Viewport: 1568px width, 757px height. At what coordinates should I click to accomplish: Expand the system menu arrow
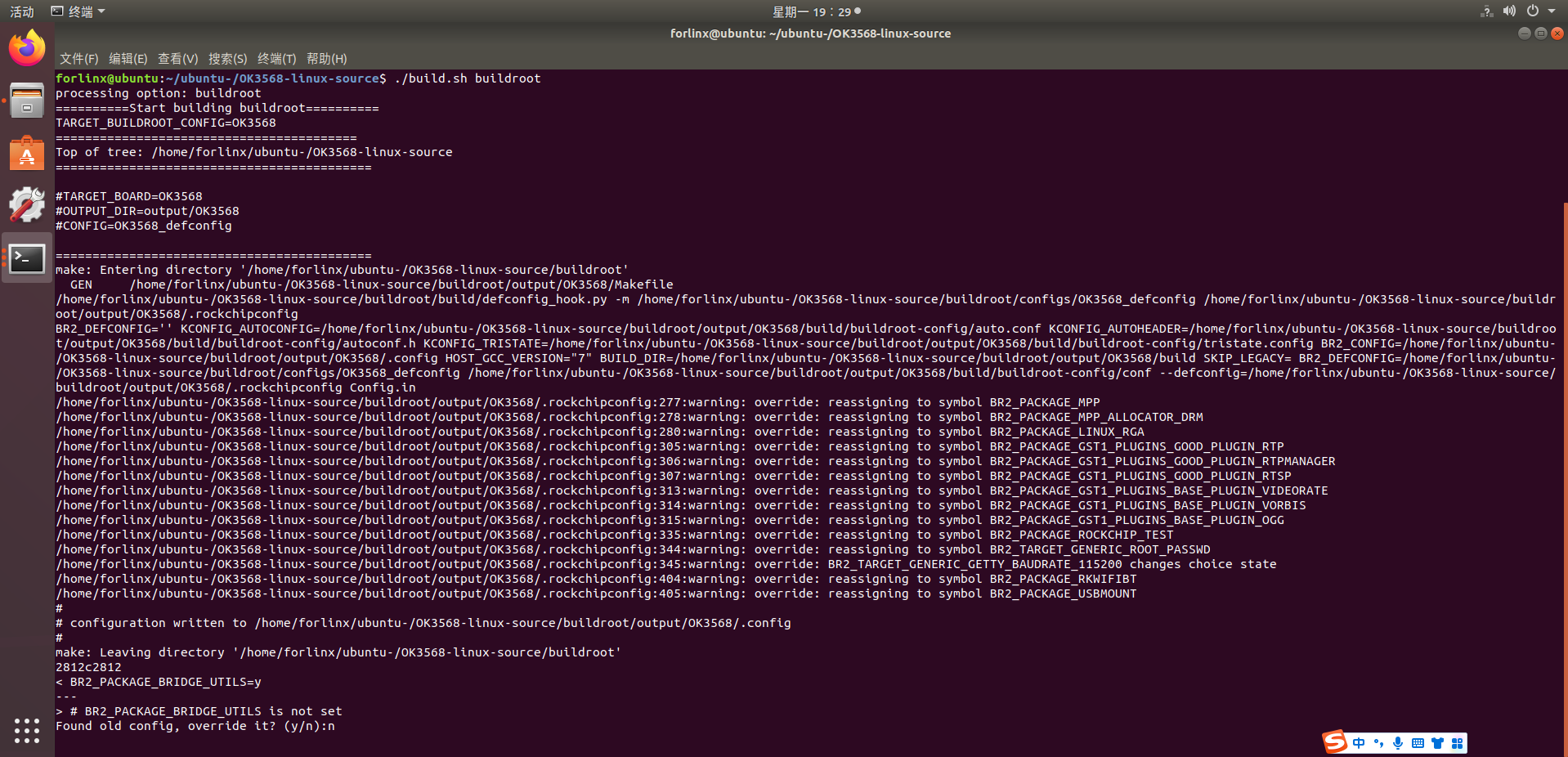(x=1552, y=11)
